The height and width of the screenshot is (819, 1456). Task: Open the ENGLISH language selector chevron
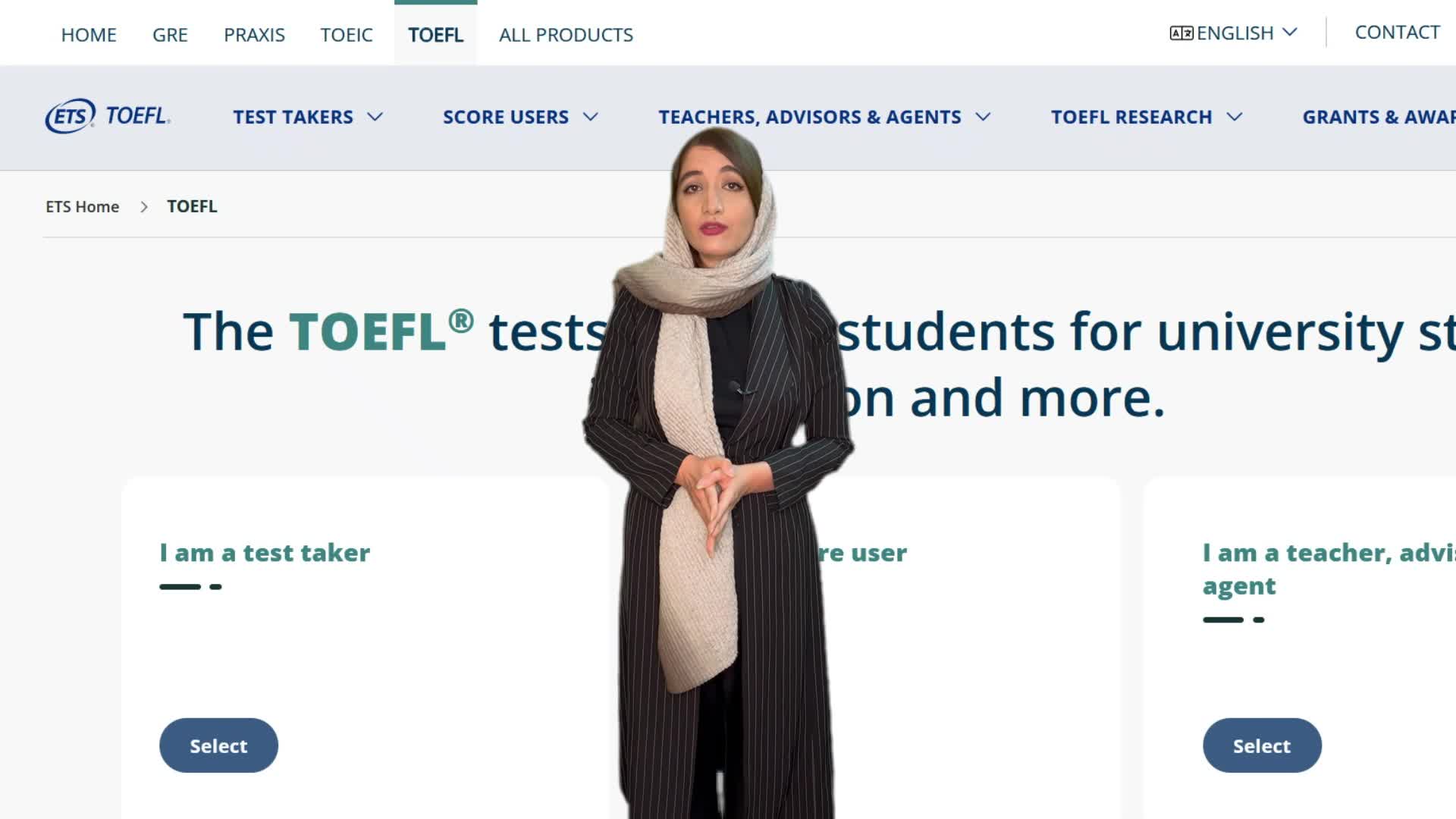1290,33
